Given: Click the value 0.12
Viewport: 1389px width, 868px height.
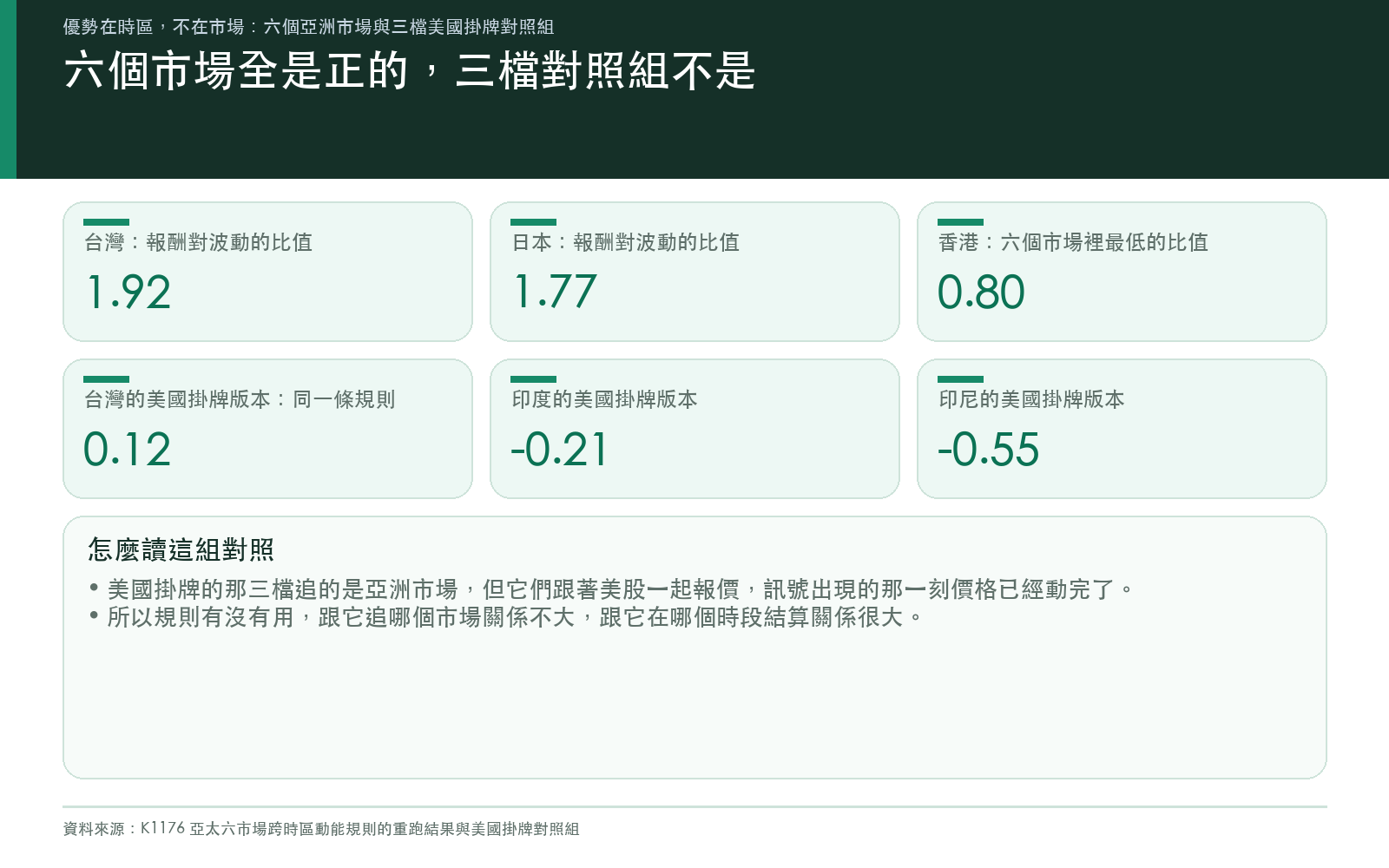Looking at the screenshot, I should (128, 450).
